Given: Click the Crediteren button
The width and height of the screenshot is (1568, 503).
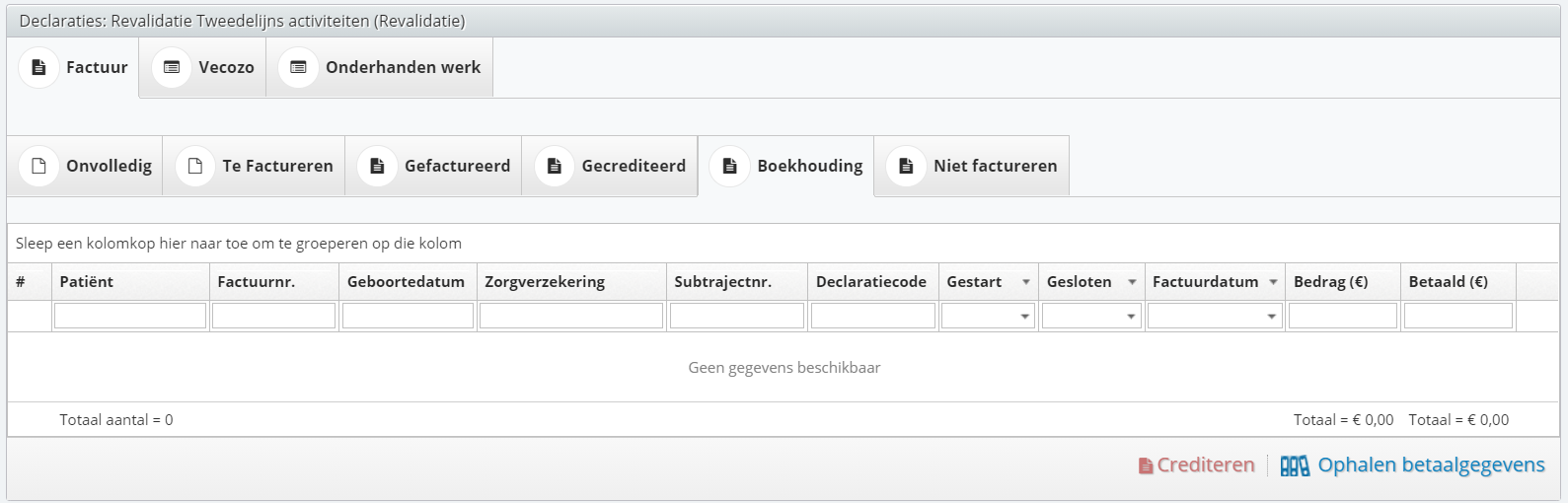Looking at the screenshot, I should (x=1196, y=466).
